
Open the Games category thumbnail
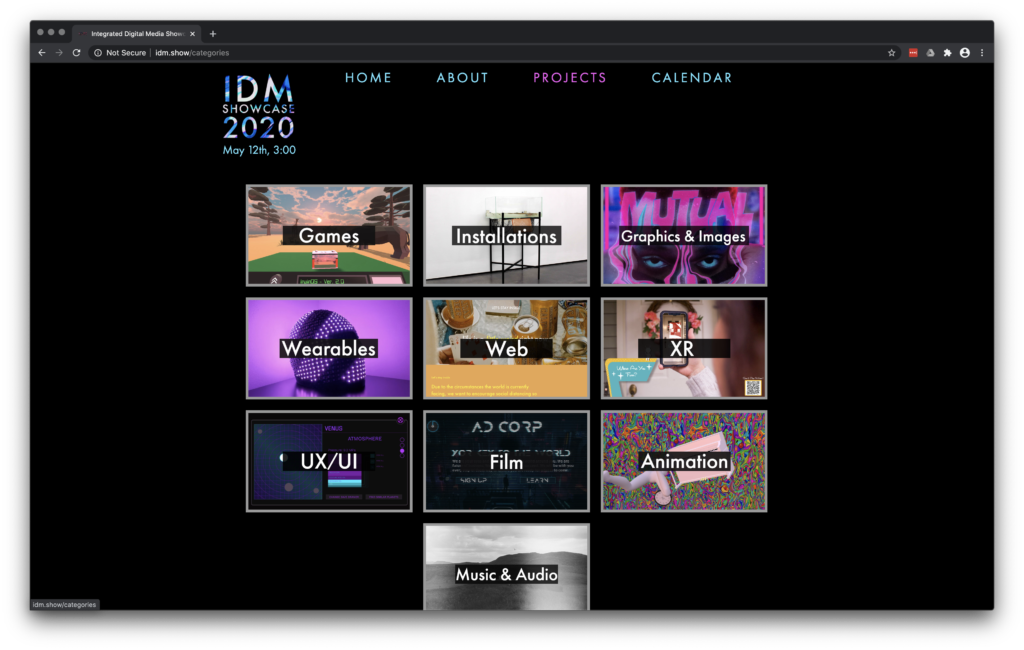pos(329,236)
